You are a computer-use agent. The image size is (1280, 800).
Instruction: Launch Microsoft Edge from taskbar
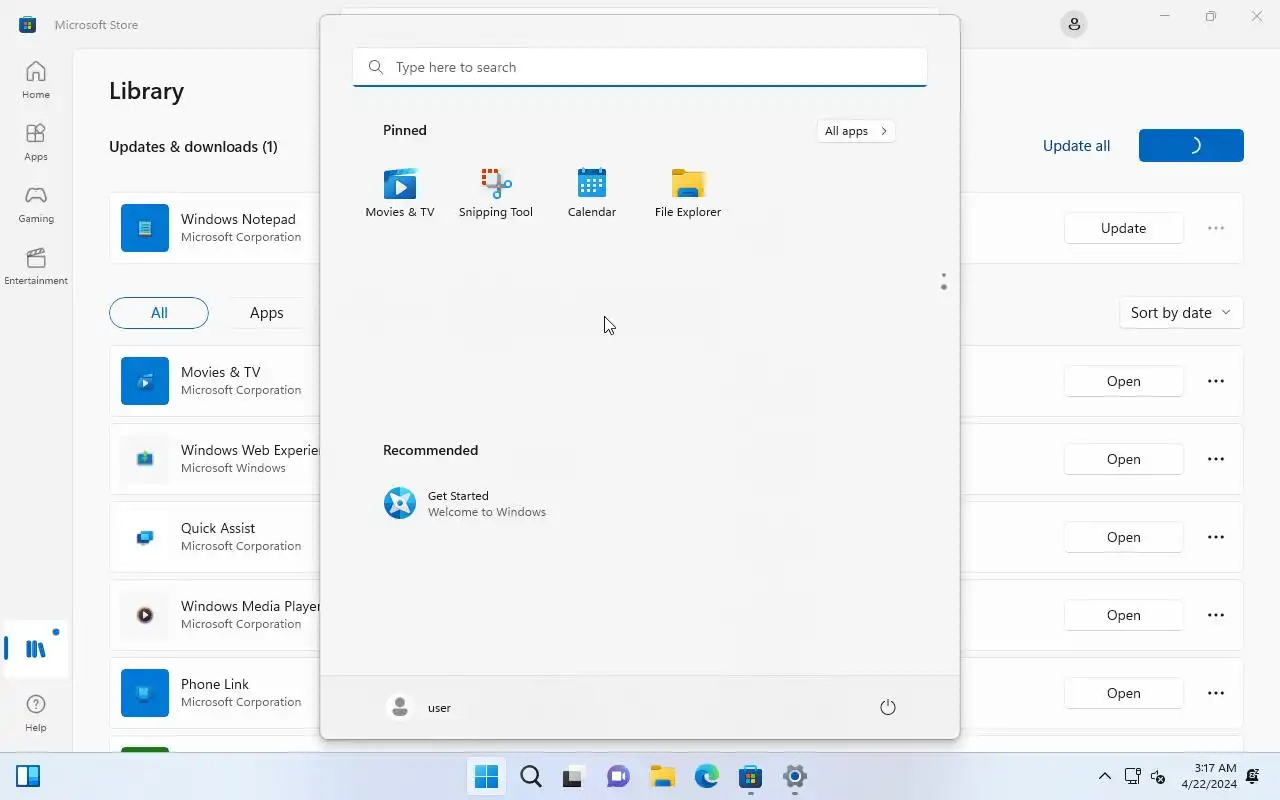[x=707, y=776]
